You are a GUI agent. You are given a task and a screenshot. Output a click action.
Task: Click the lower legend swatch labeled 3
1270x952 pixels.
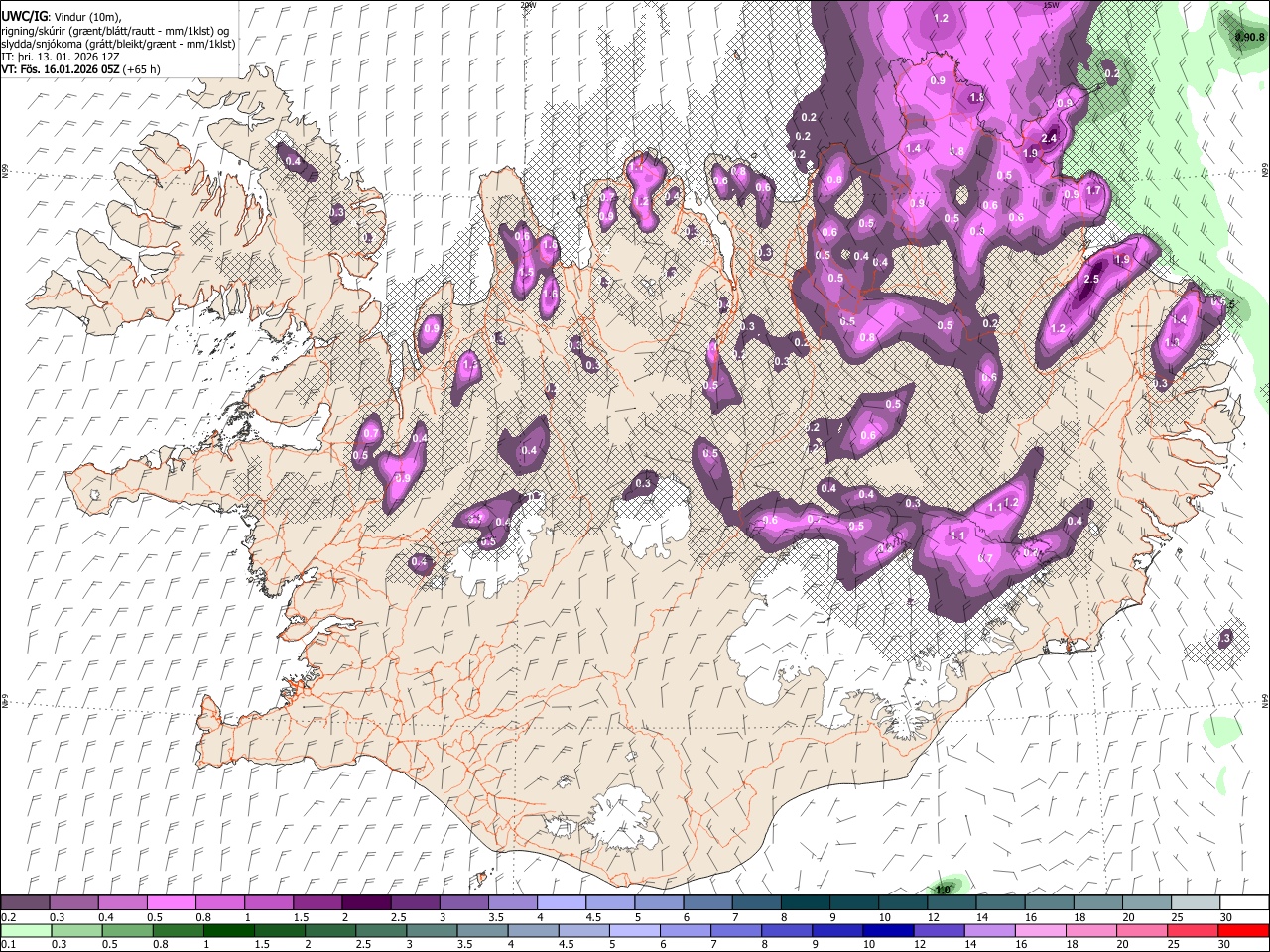[432, 931]
